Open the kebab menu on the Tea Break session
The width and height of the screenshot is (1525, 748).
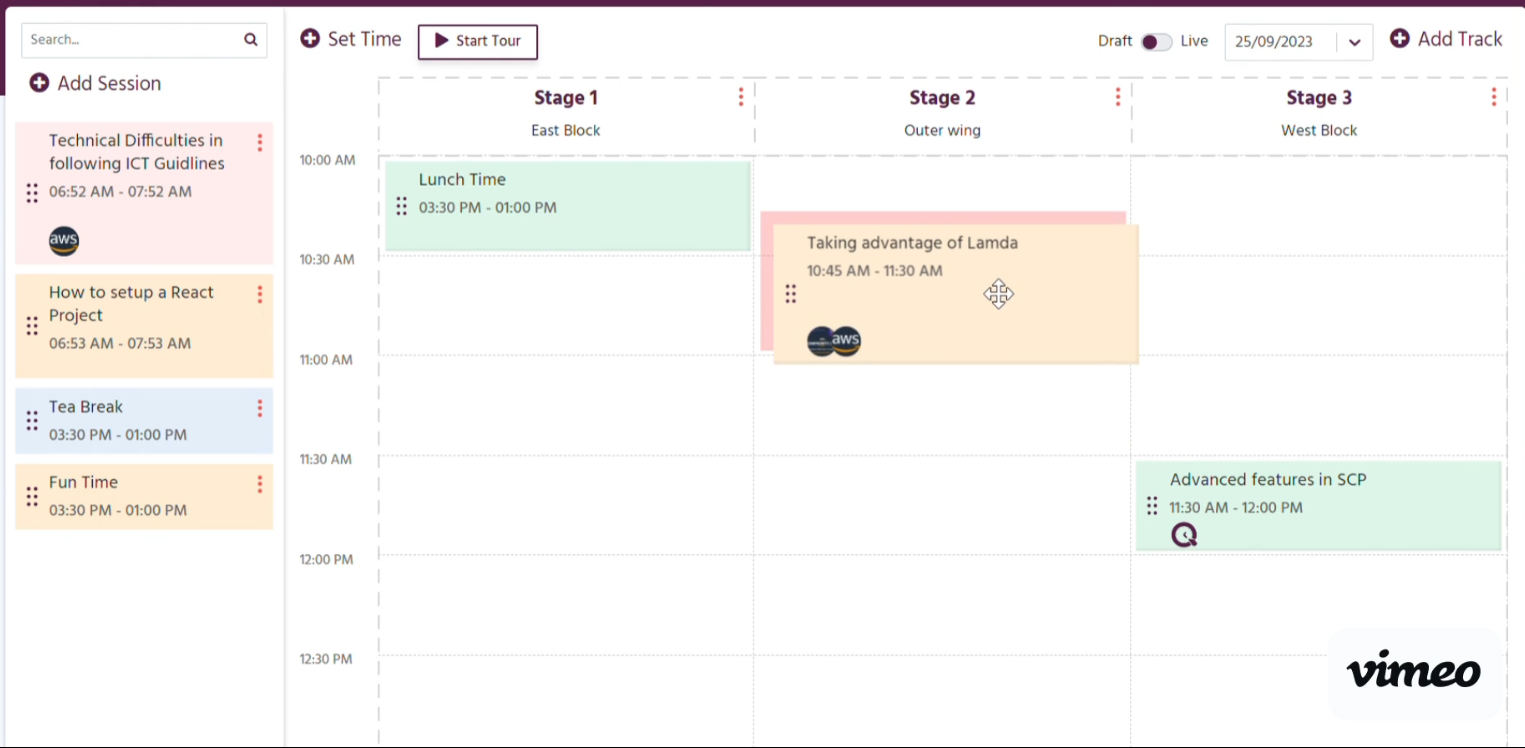click(x=259, y=407)
